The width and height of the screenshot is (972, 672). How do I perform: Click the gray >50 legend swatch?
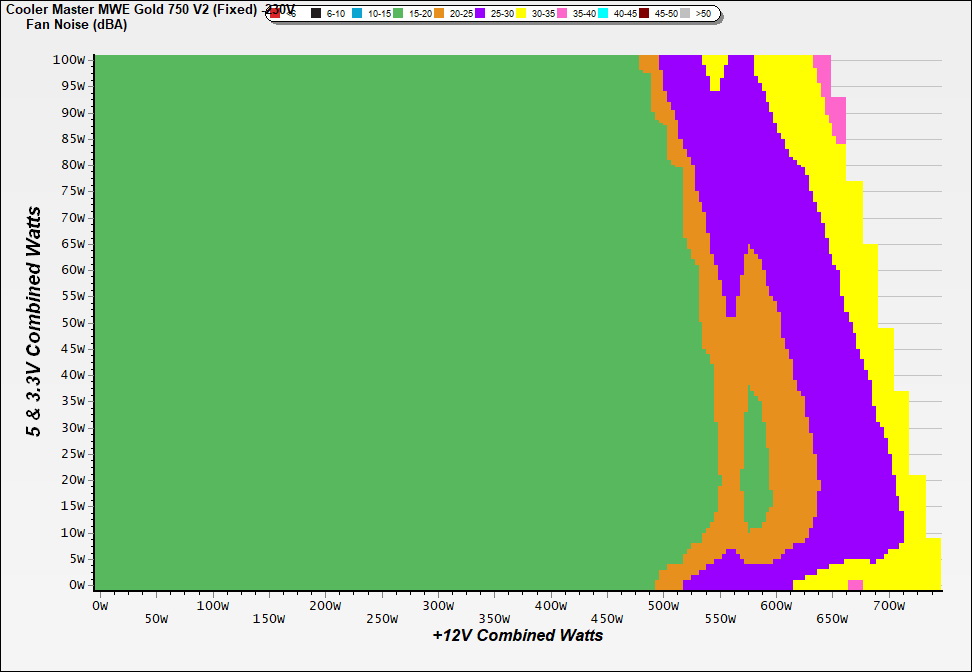coord(685,14)
